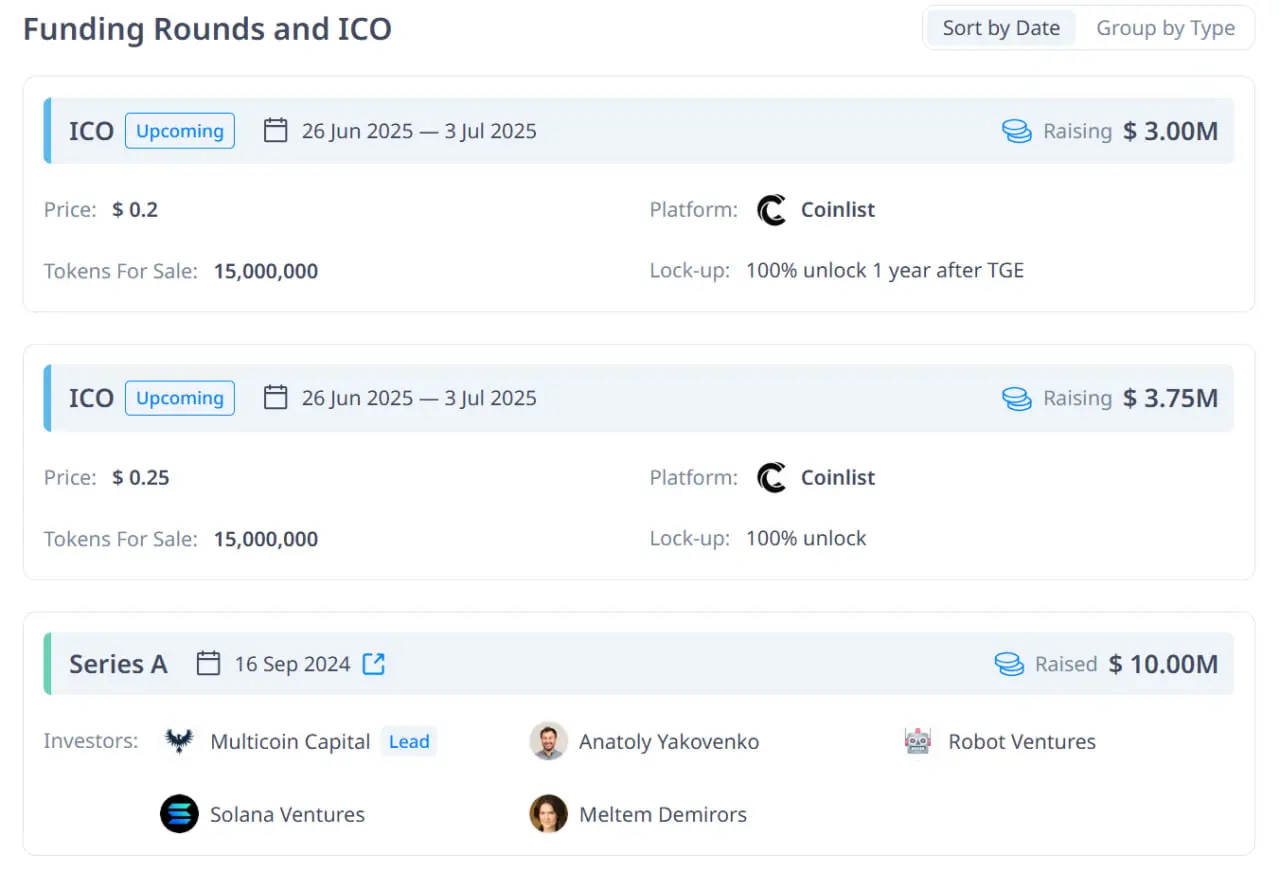1280x871 pixels.
Task: Click the Coinlist logo in the second ICO card
Action: tap(771, 478)
